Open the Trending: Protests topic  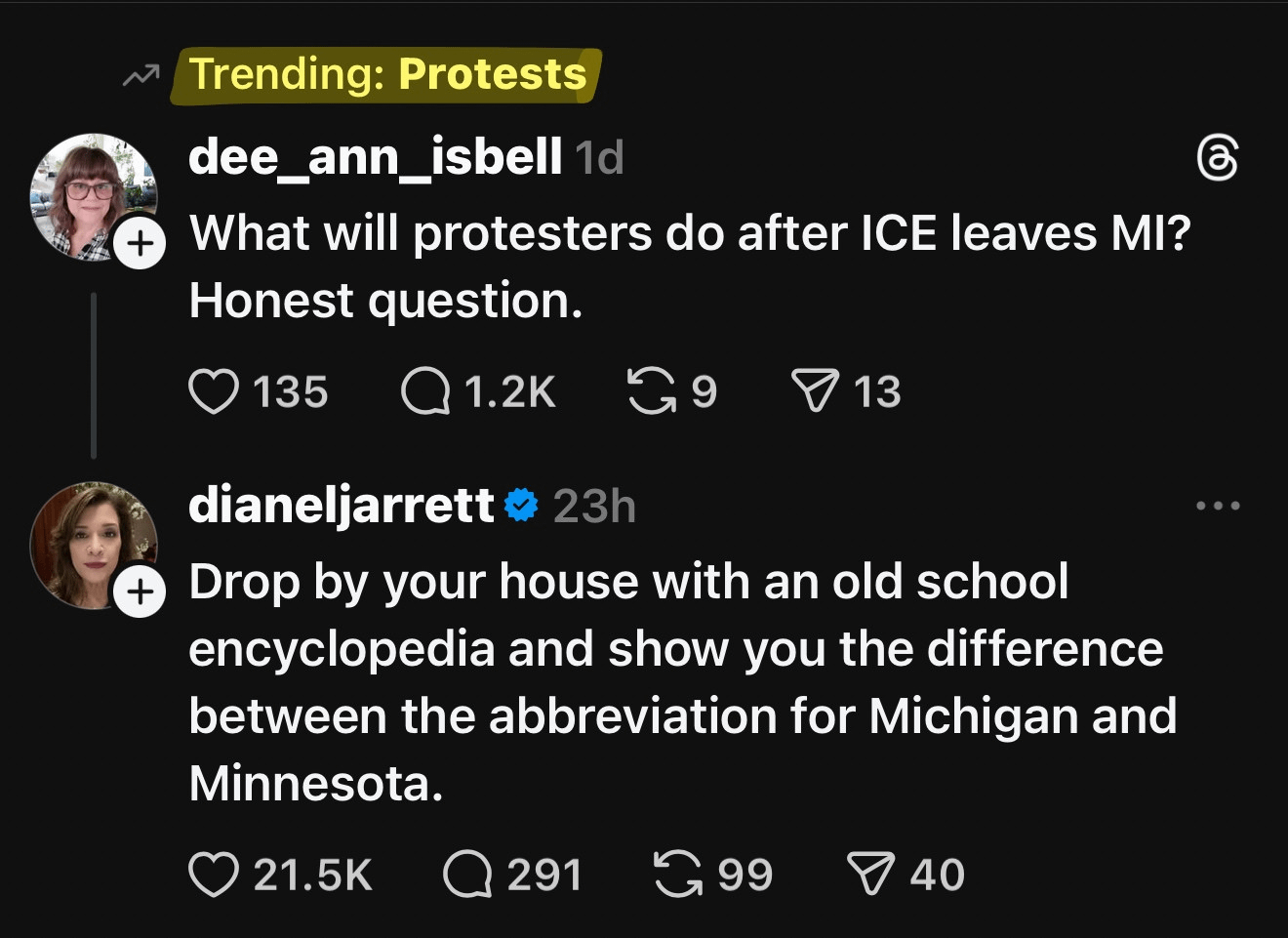[x=387, y=75]
